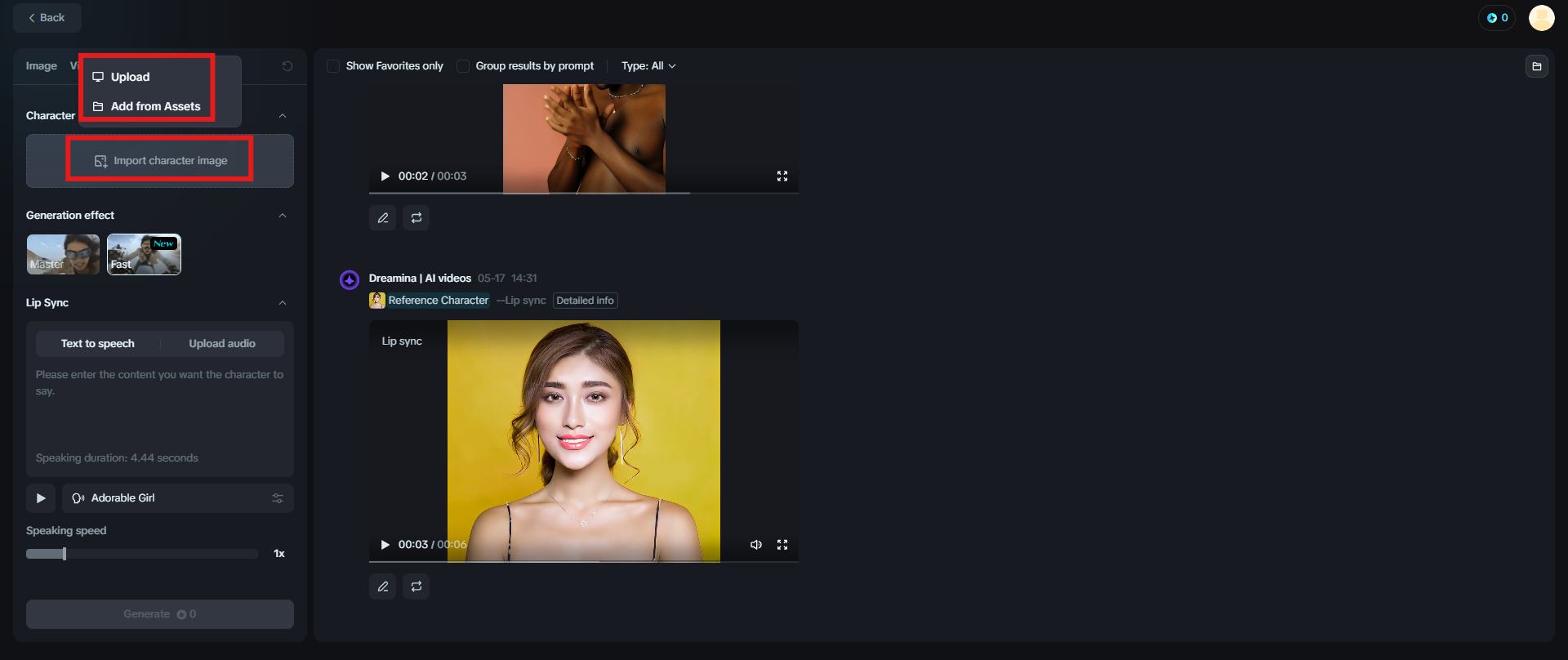
Task: Open the Reference Character tag
Action: pyautogui.click(x=430, y=301)
